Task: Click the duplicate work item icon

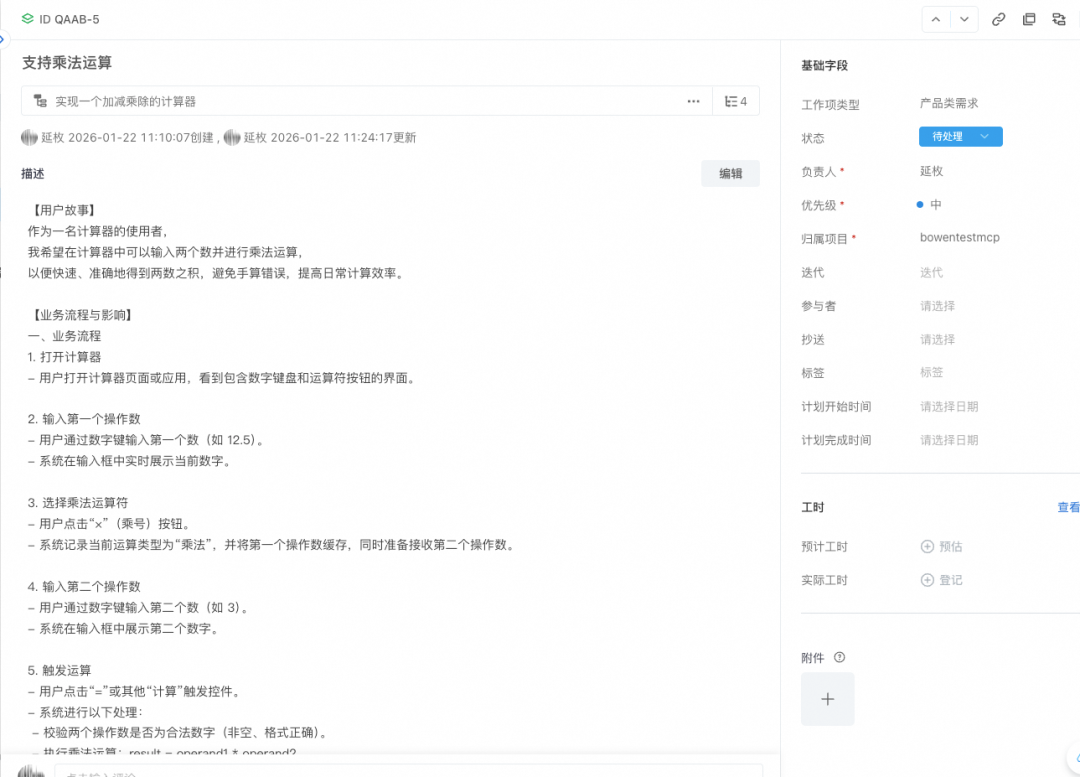Action: [x=1029, y=19]
